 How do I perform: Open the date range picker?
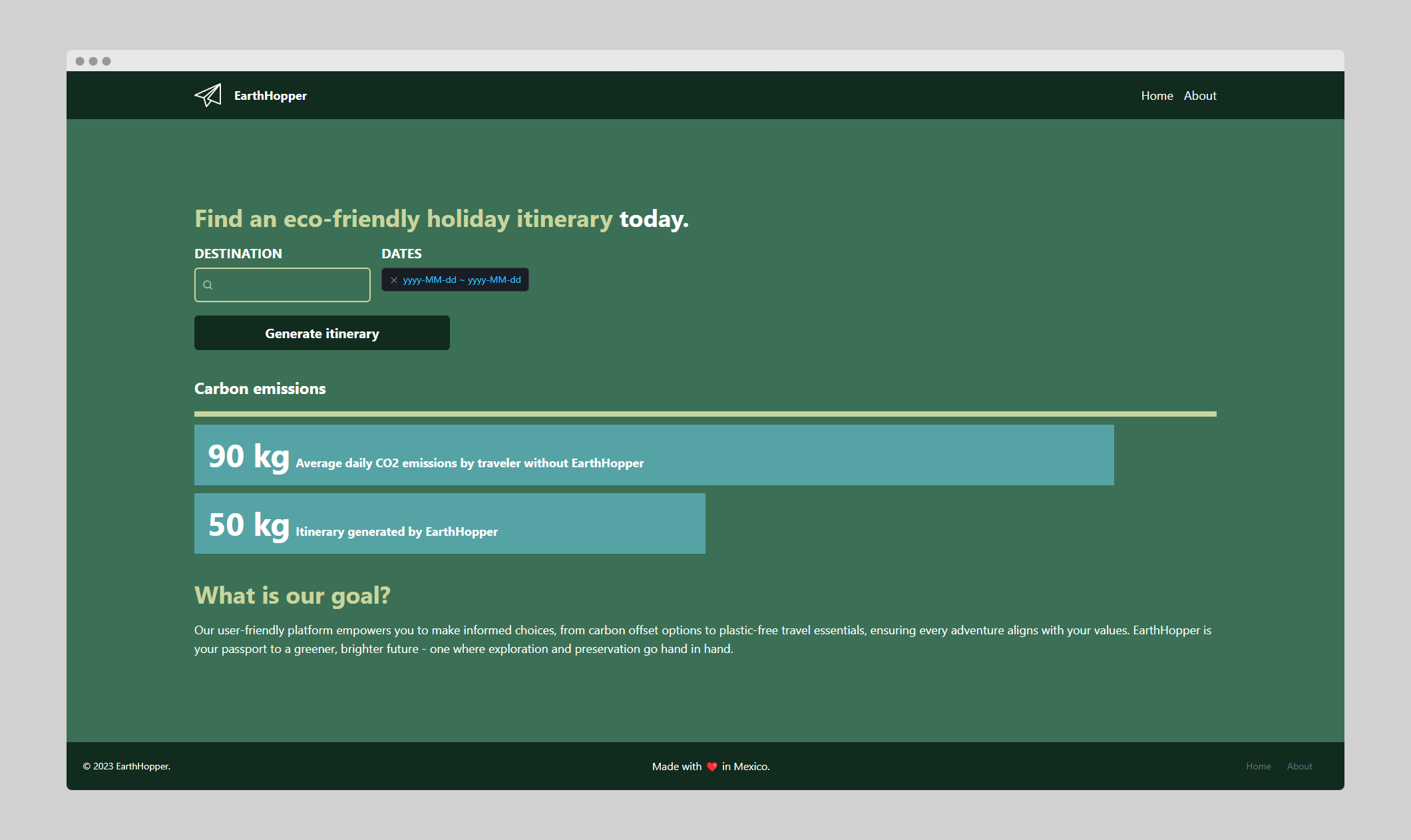[x=462, y=280]
